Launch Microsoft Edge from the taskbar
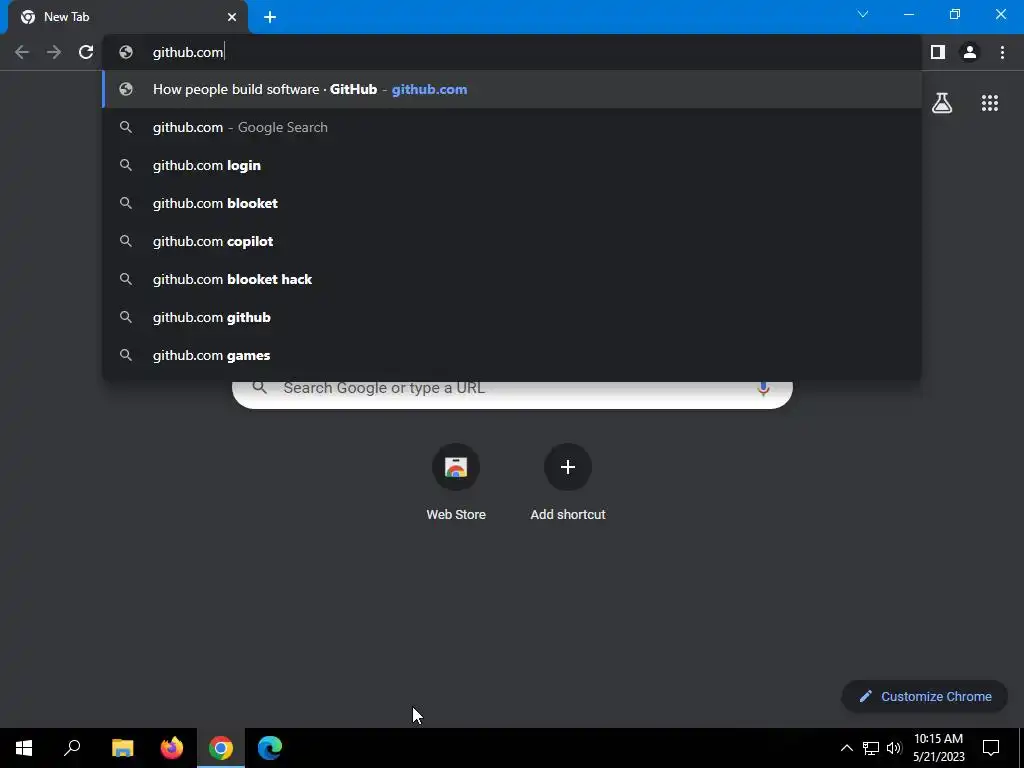The height and width of the screenshot is (768, 1024). click(270, 748)
